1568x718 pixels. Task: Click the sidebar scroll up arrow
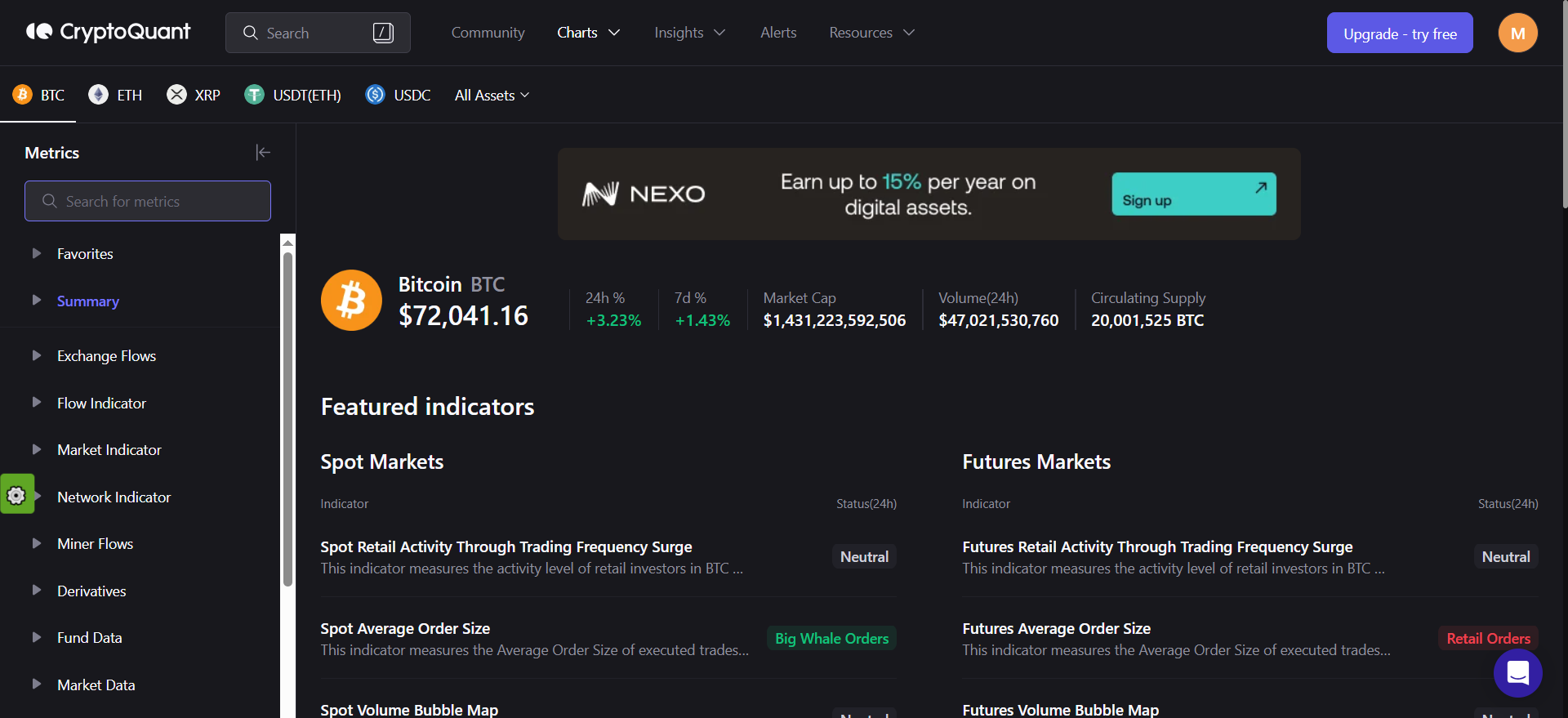click(x=287, y=242)
